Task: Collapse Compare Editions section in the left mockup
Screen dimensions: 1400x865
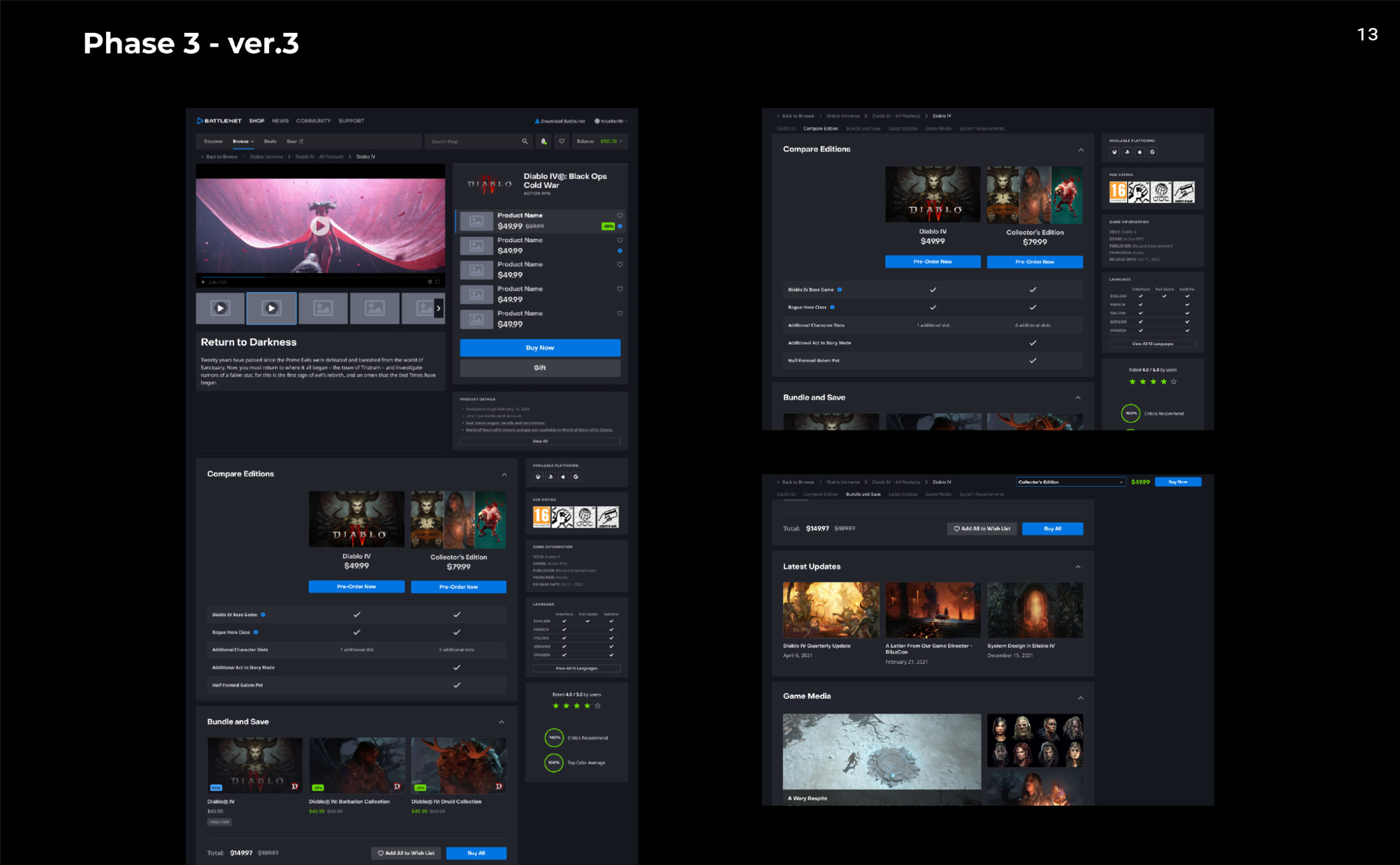Action: coord(504,474)
